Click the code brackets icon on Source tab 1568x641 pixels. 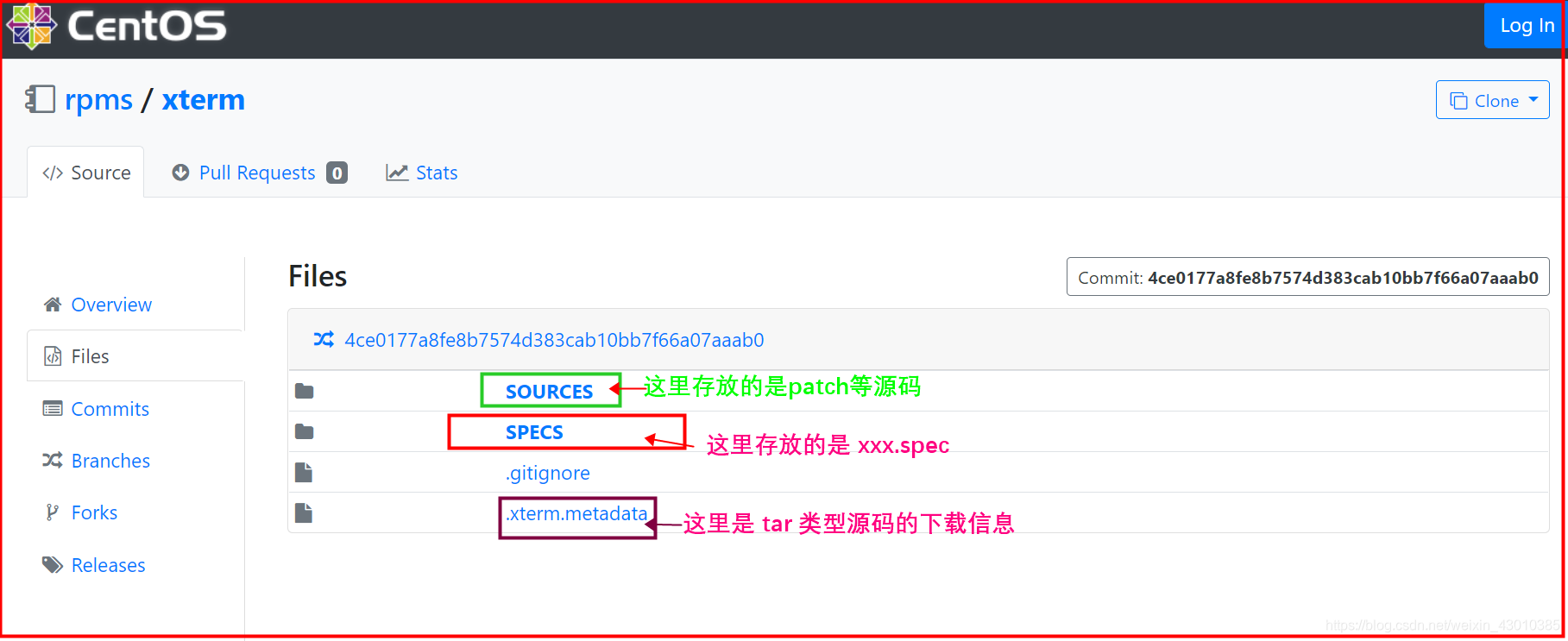click(53, 173)
